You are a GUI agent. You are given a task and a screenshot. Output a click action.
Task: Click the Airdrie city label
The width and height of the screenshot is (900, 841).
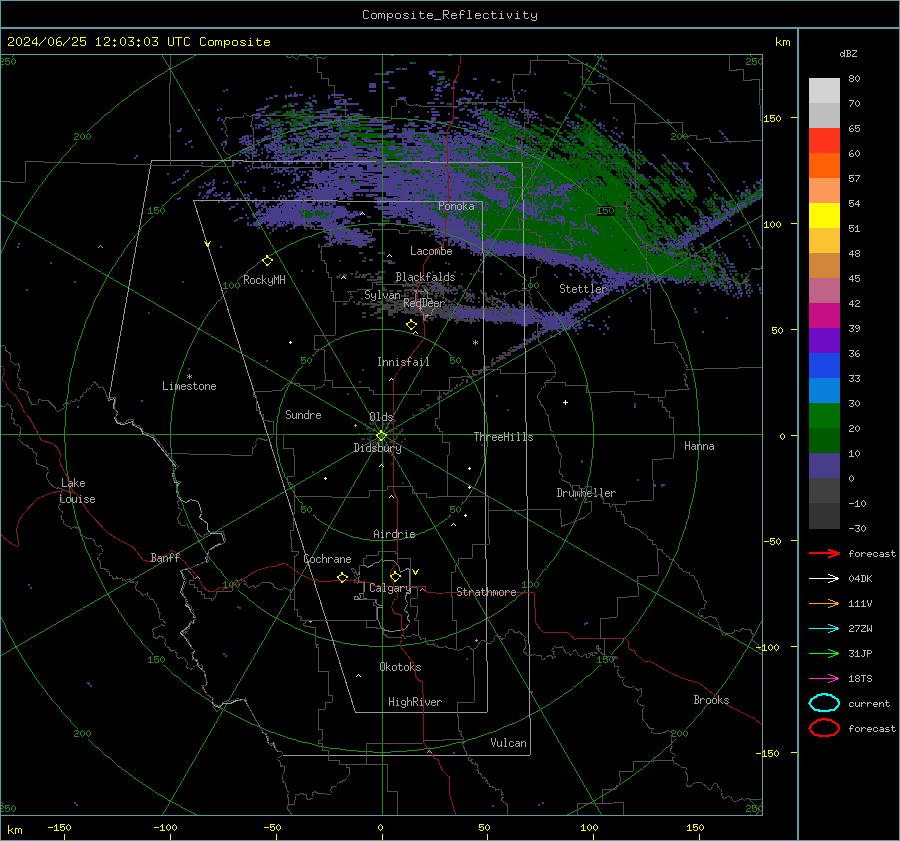pos(394,534)
